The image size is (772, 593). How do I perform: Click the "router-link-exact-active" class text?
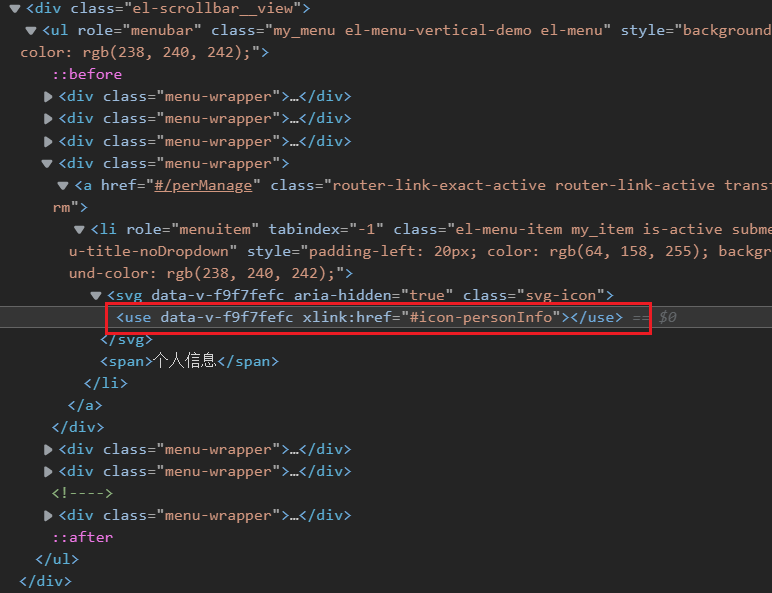pyautogui.click(x=439, y=186)
